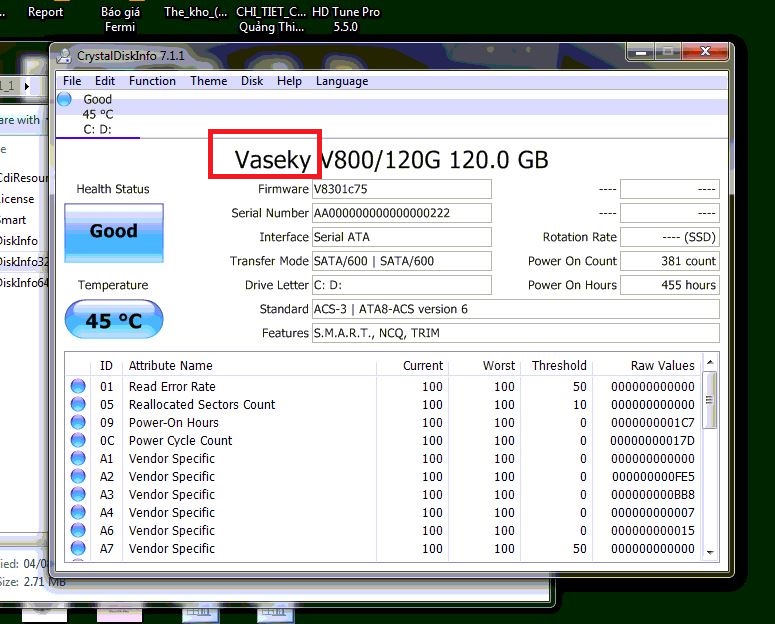775x624 pixels.
Task: Open the Edit menu
Action: pos(105,81)
